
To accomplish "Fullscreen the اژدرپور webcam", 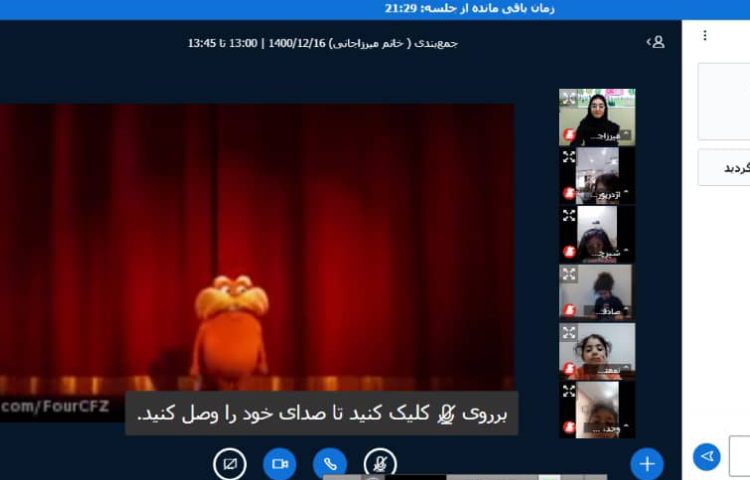I will (569, 157).
